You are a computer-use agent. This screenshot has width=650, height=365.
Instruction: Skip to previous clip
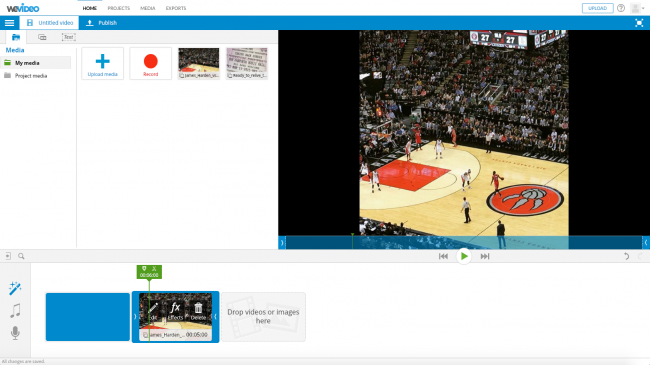tap(443, 256)
